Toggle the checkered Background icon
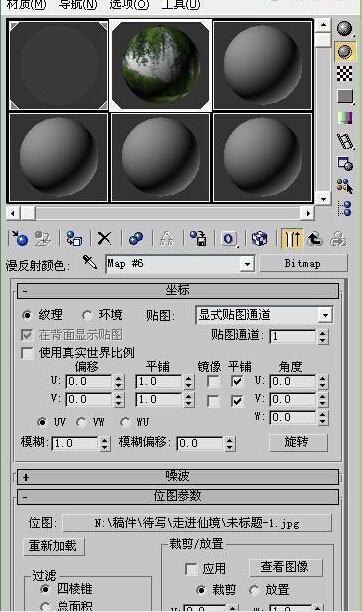Screen dimensions: 362x612 (x=345, y=73)
